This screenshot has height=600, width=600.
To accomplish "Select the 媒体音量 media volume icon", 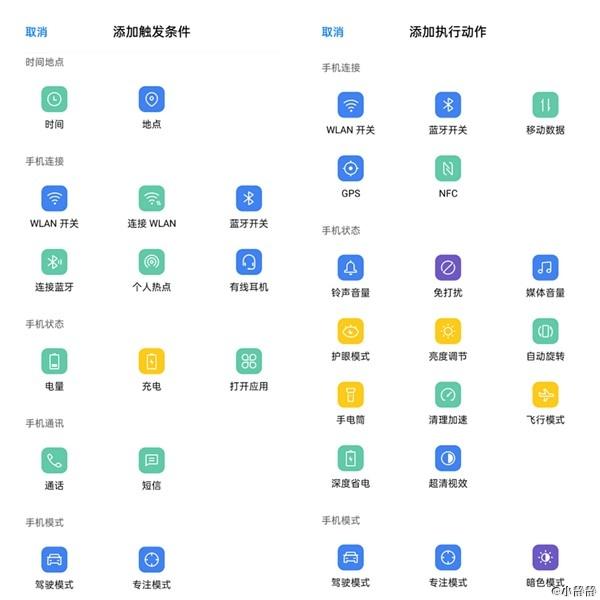I will pos(546,268).
